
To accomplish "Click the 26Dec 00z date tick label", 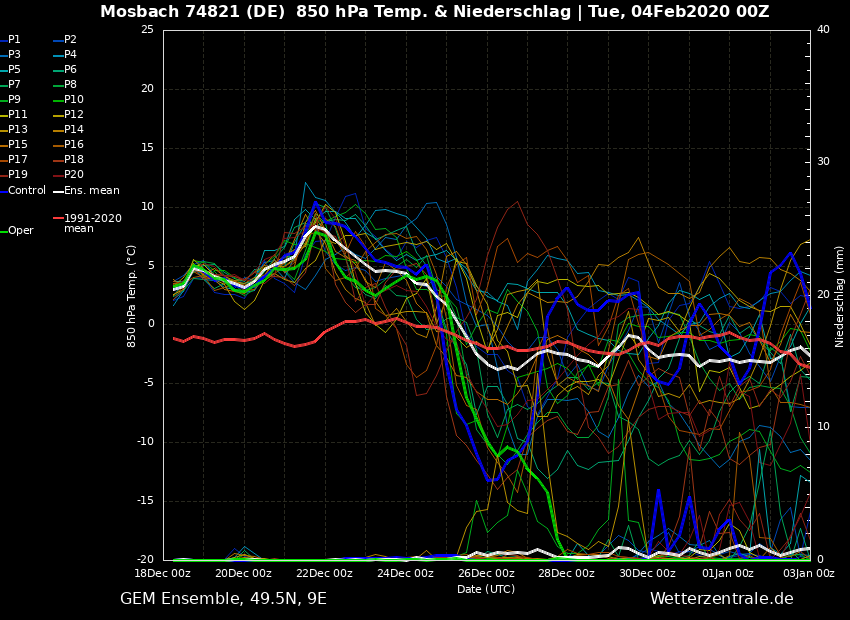I will click(486, 574).
